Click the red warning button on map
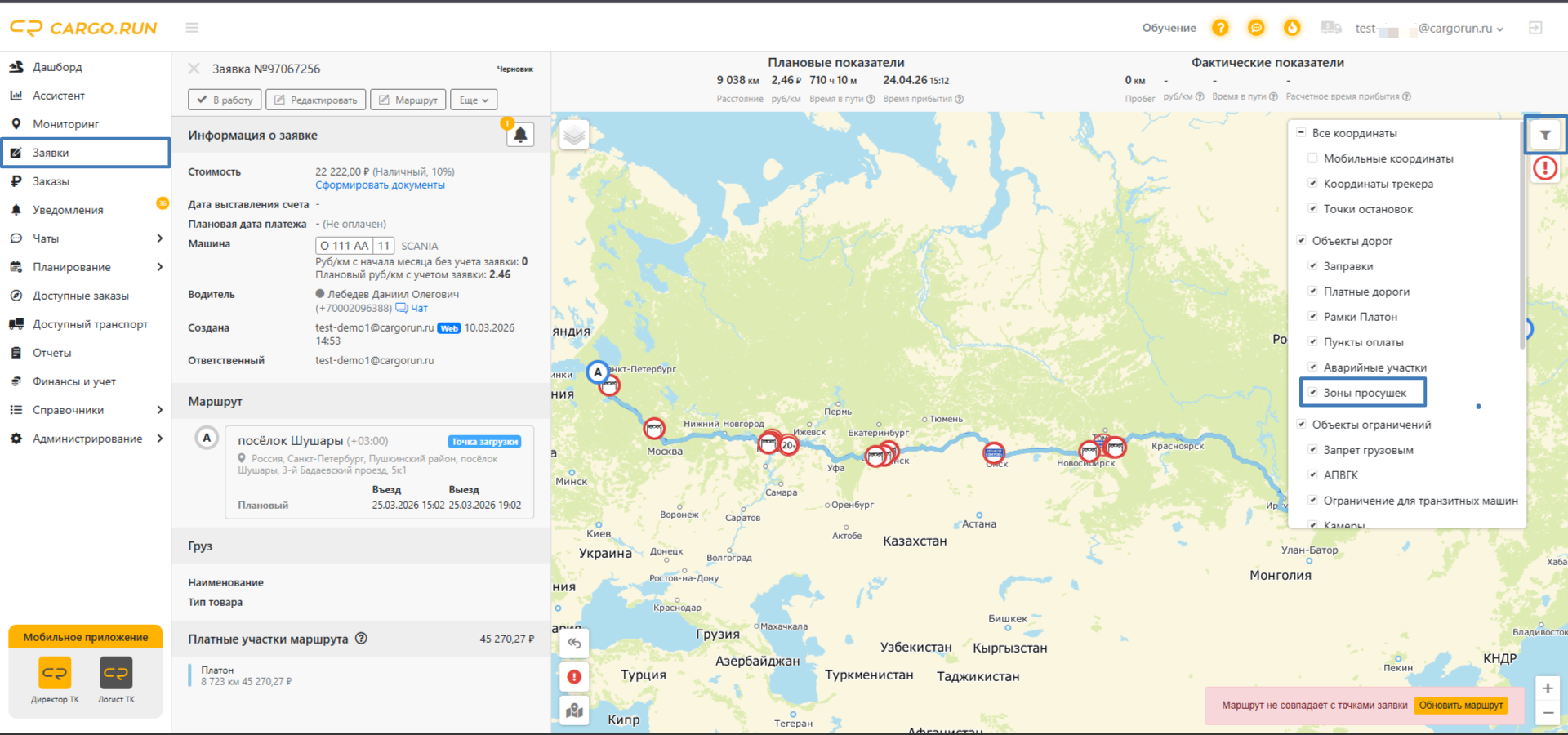The height and width of the screenshot is (735, 1568). click(x=574, y=677)
